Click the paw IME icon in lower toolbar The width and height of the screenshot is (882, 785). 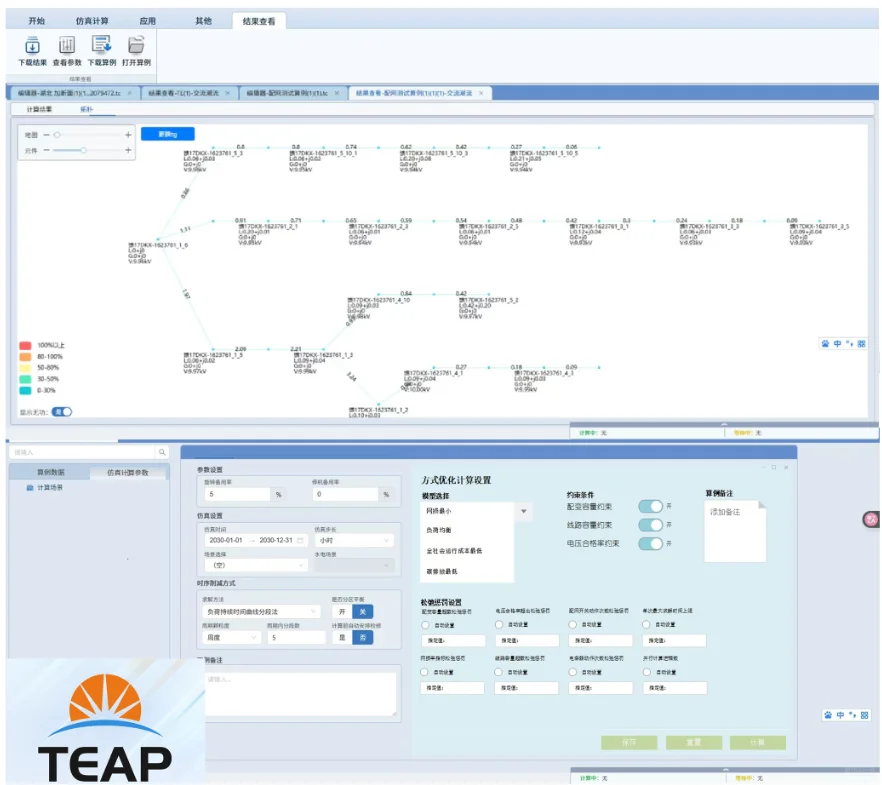coord(827,715)
